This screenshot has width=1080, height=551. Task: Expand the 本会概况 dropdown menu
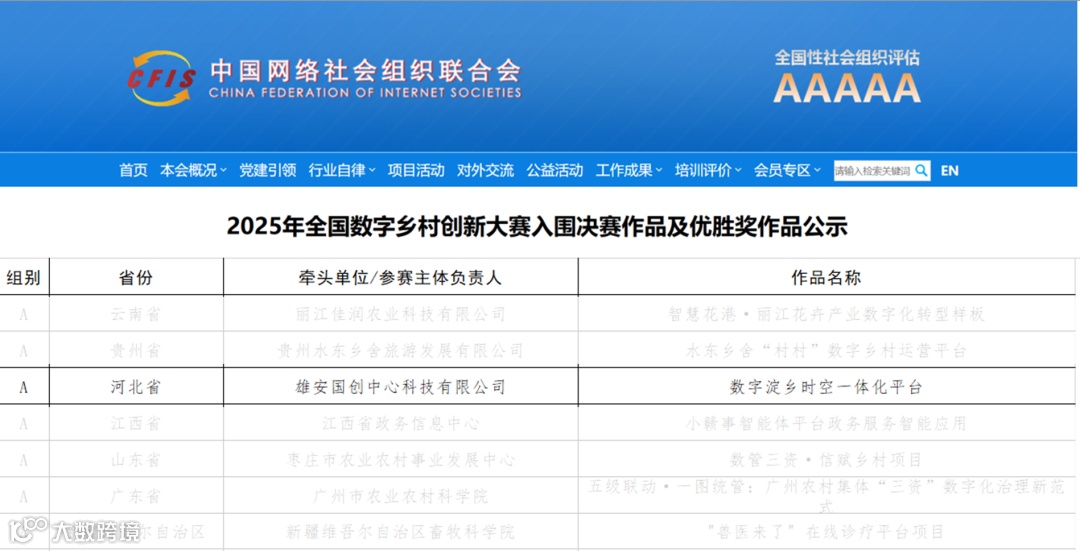tap(193, 170)
